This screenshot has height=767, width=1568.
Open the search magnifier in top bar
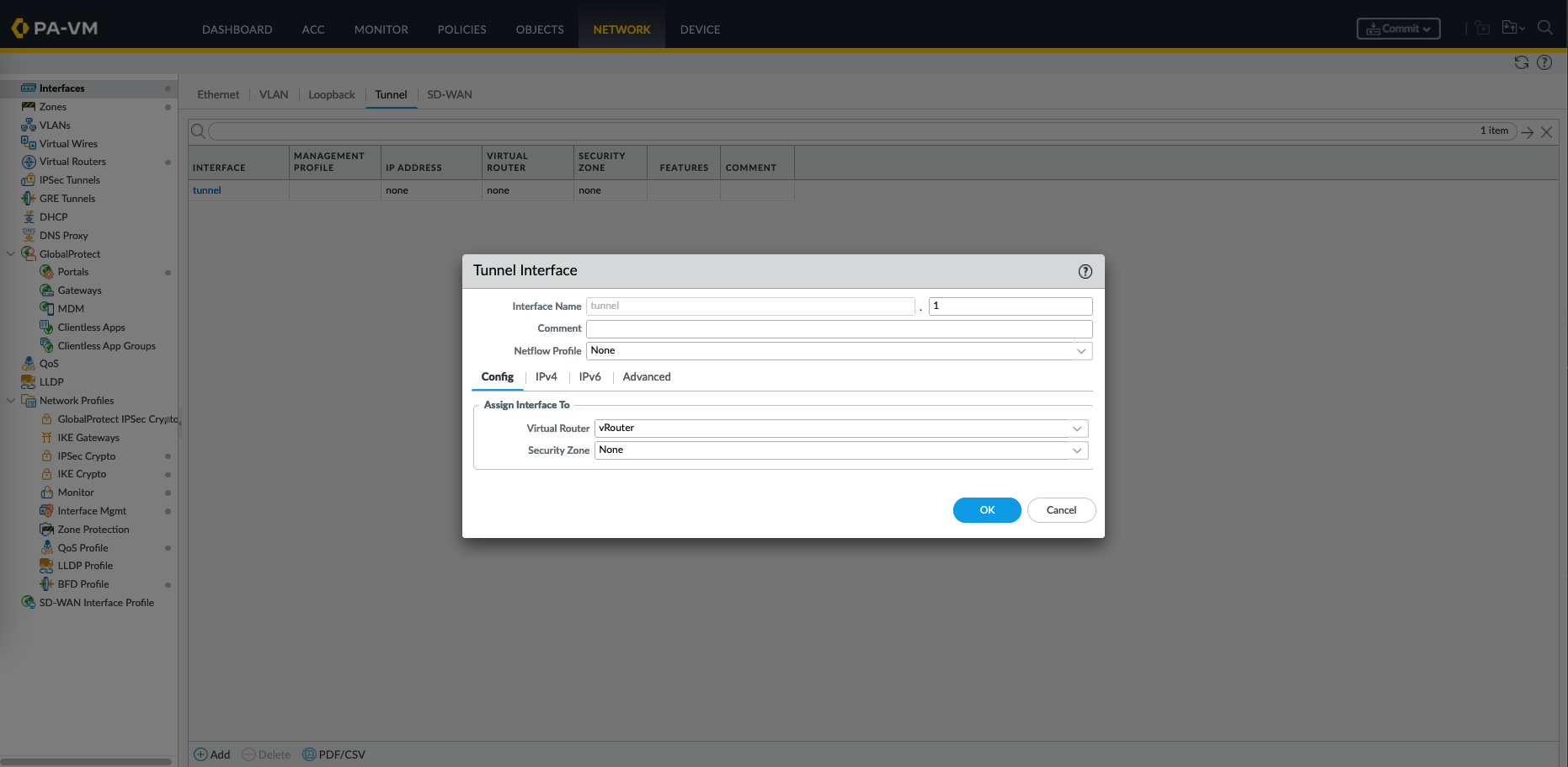[x=1544, y=28]
